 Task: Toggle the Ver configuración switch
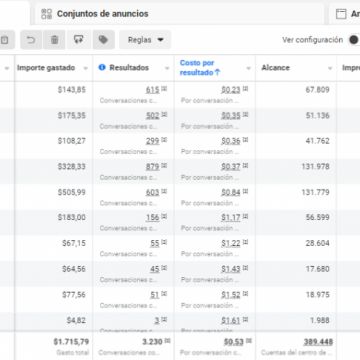(x=354, y=40)
